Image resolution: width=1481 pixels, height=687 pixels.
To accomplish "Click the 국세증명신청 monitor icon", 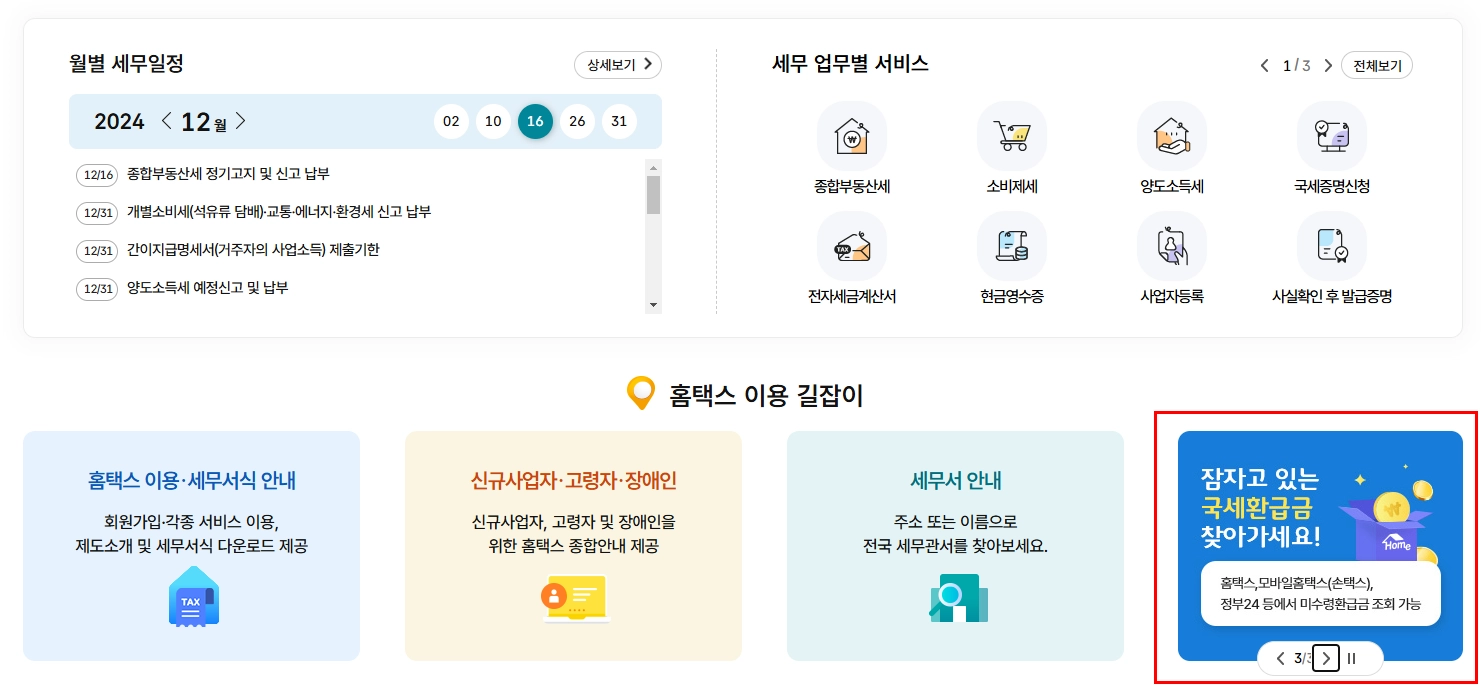I will point(1333,134).
